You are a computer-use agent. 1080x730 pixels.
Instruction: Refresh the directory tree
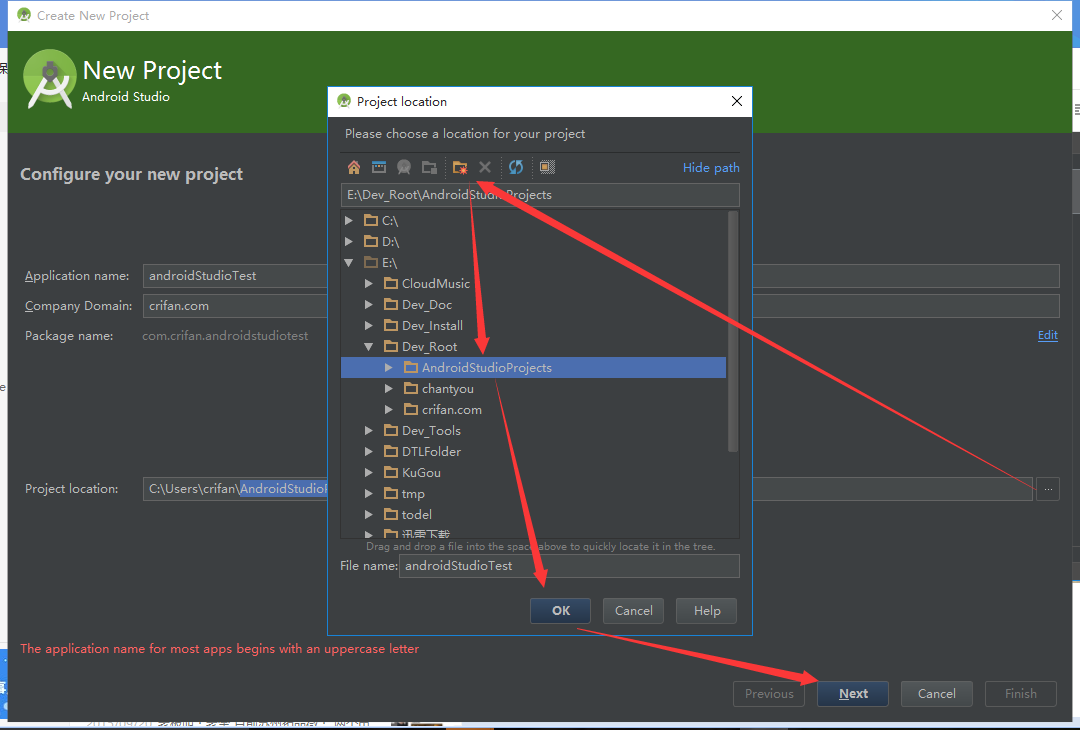point(516,167)
